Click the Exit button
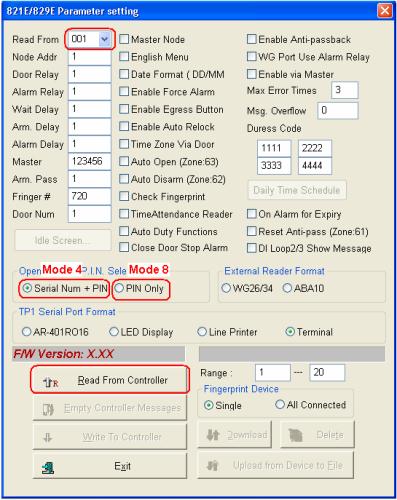The height and width of the screenshot is (500, 397). point(110,466)
